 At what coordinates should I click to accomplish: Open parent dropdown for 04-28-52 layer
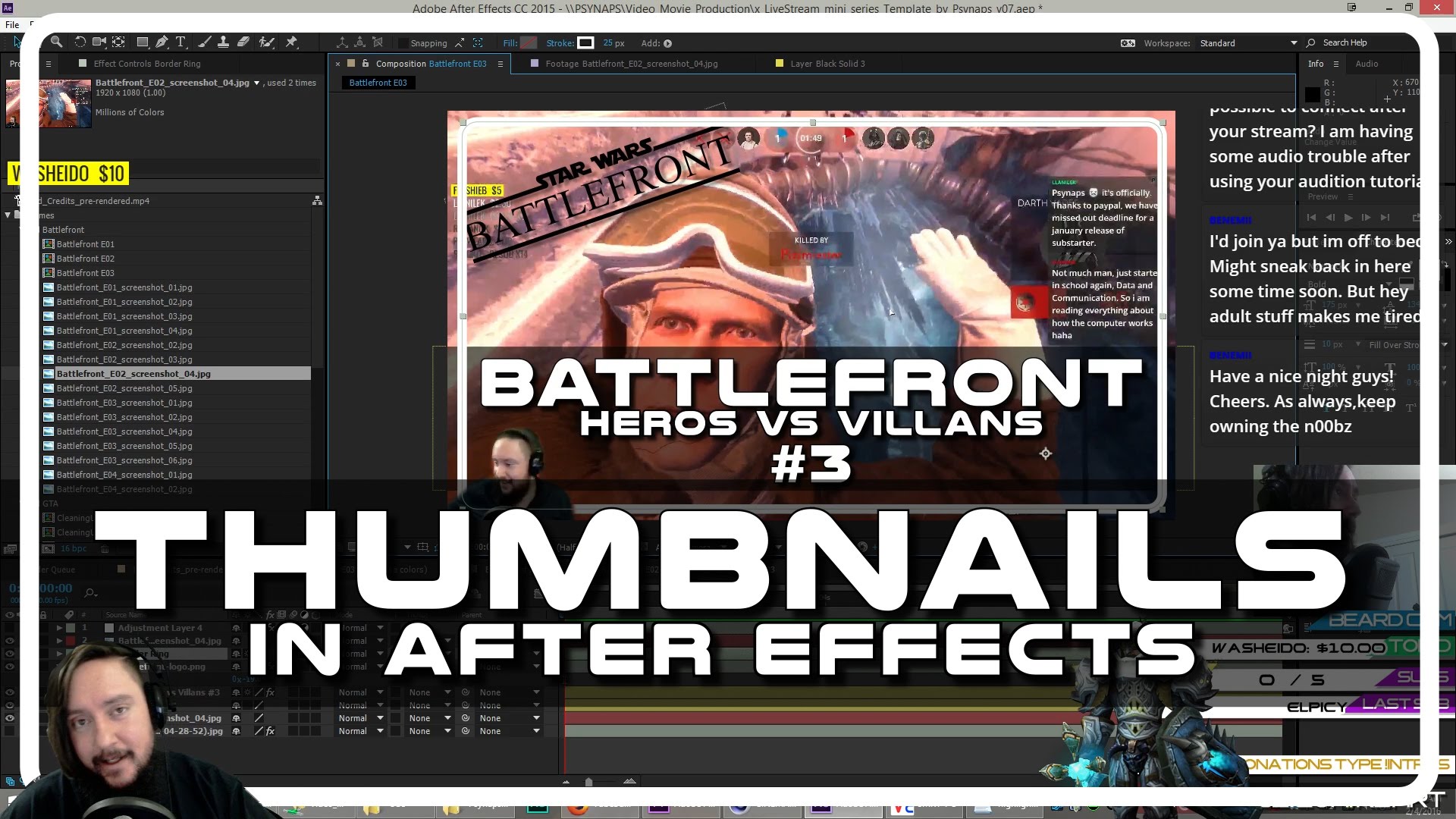click(x=509, y=731)
